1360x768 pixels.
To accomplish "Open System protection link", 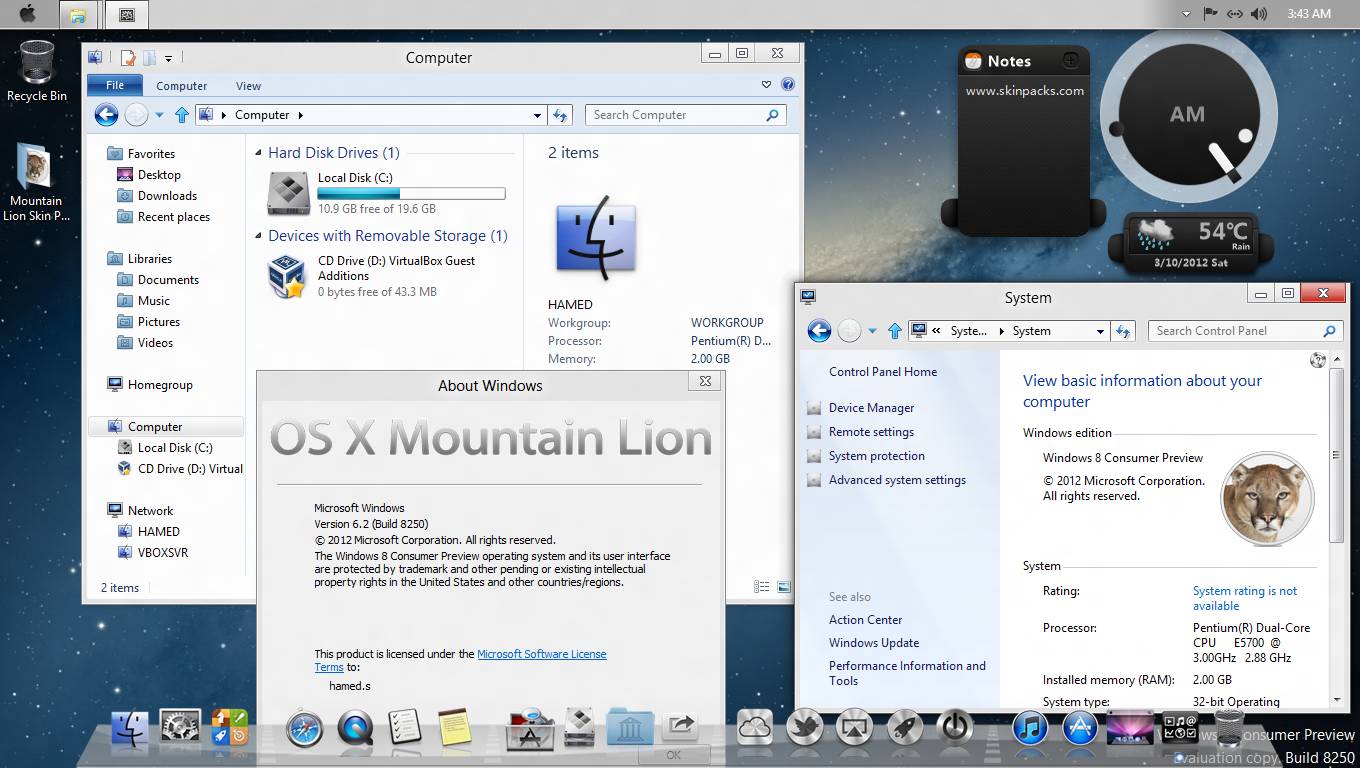I will pyautogui.click(x=877, y=456).
